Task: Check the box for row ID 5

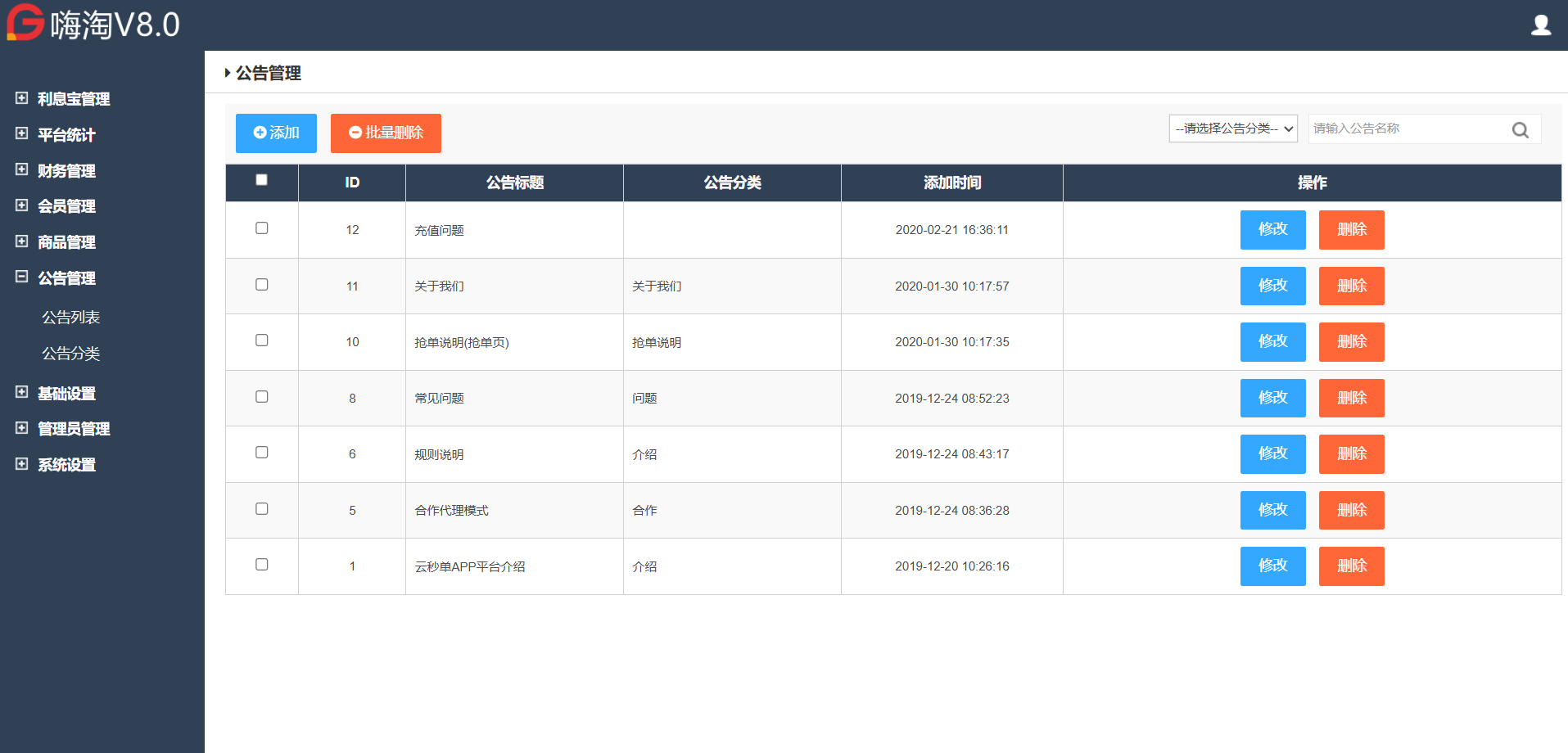Action: [262, 509]
